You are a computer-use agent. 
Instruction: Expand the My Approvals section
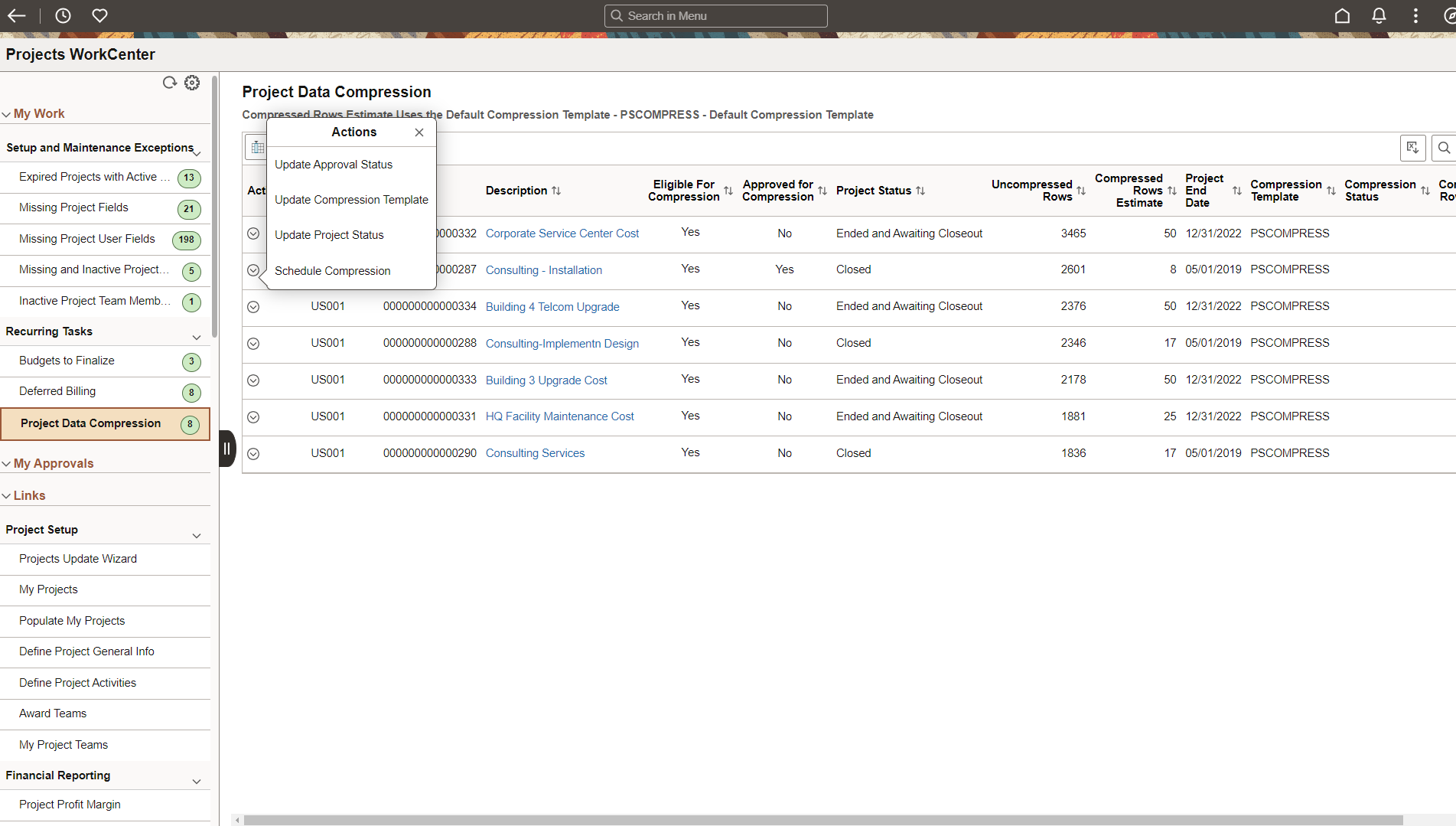pyautogui.click(x=7, y=462)
